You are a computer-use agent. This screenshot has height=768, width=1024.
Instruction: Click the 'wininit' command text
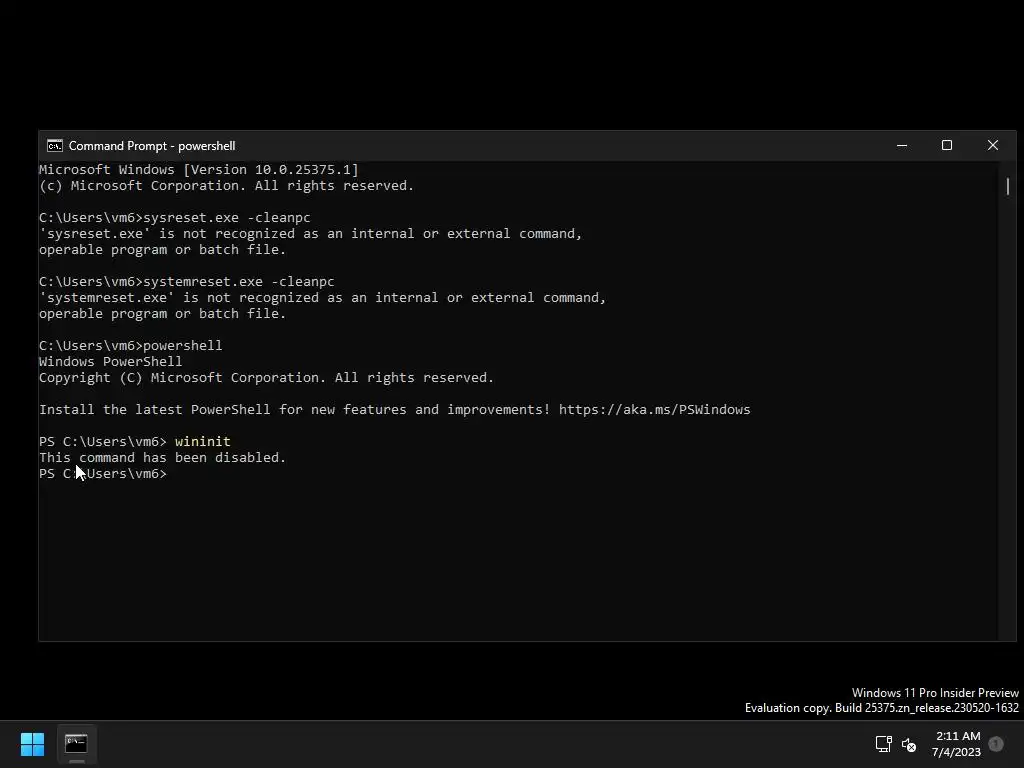pos(202,441)
